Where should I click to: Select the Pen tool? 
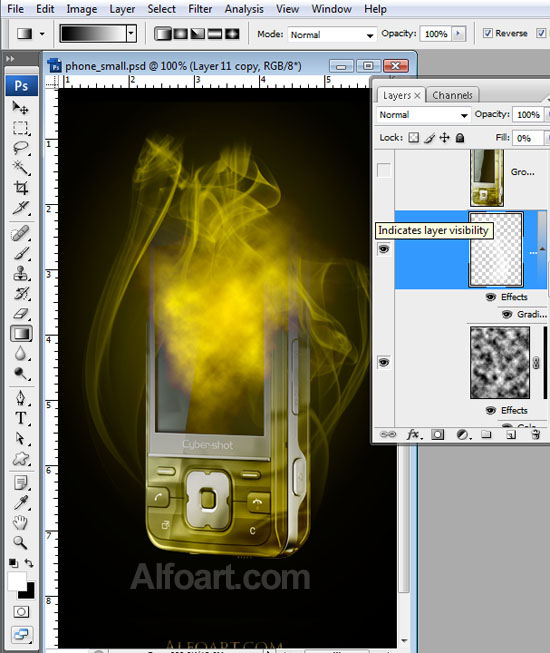[x=20, y=398]
